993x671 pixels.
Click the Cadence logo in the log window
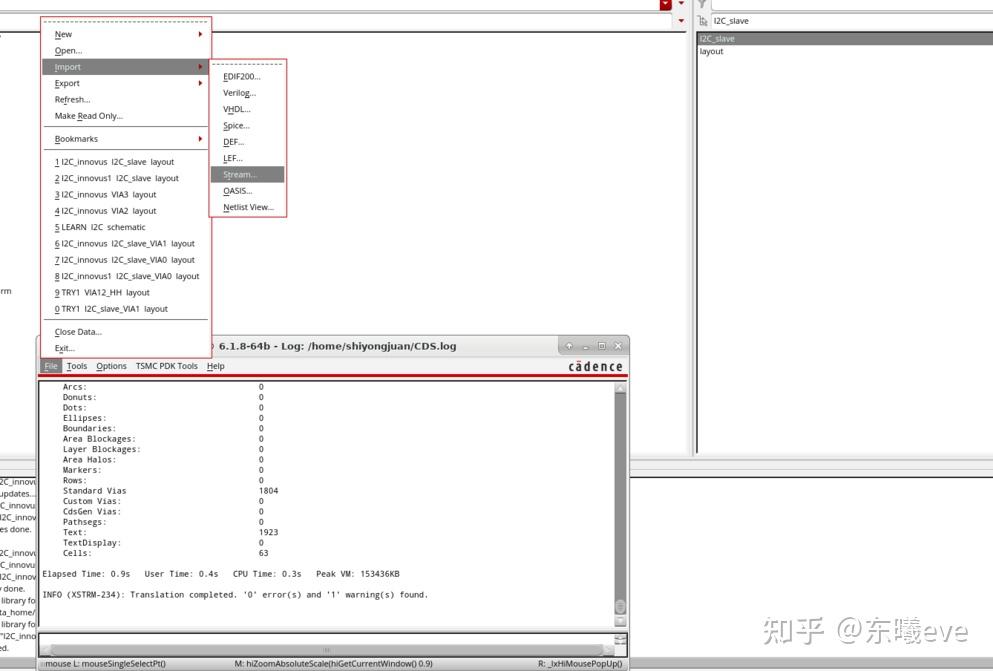597,366
